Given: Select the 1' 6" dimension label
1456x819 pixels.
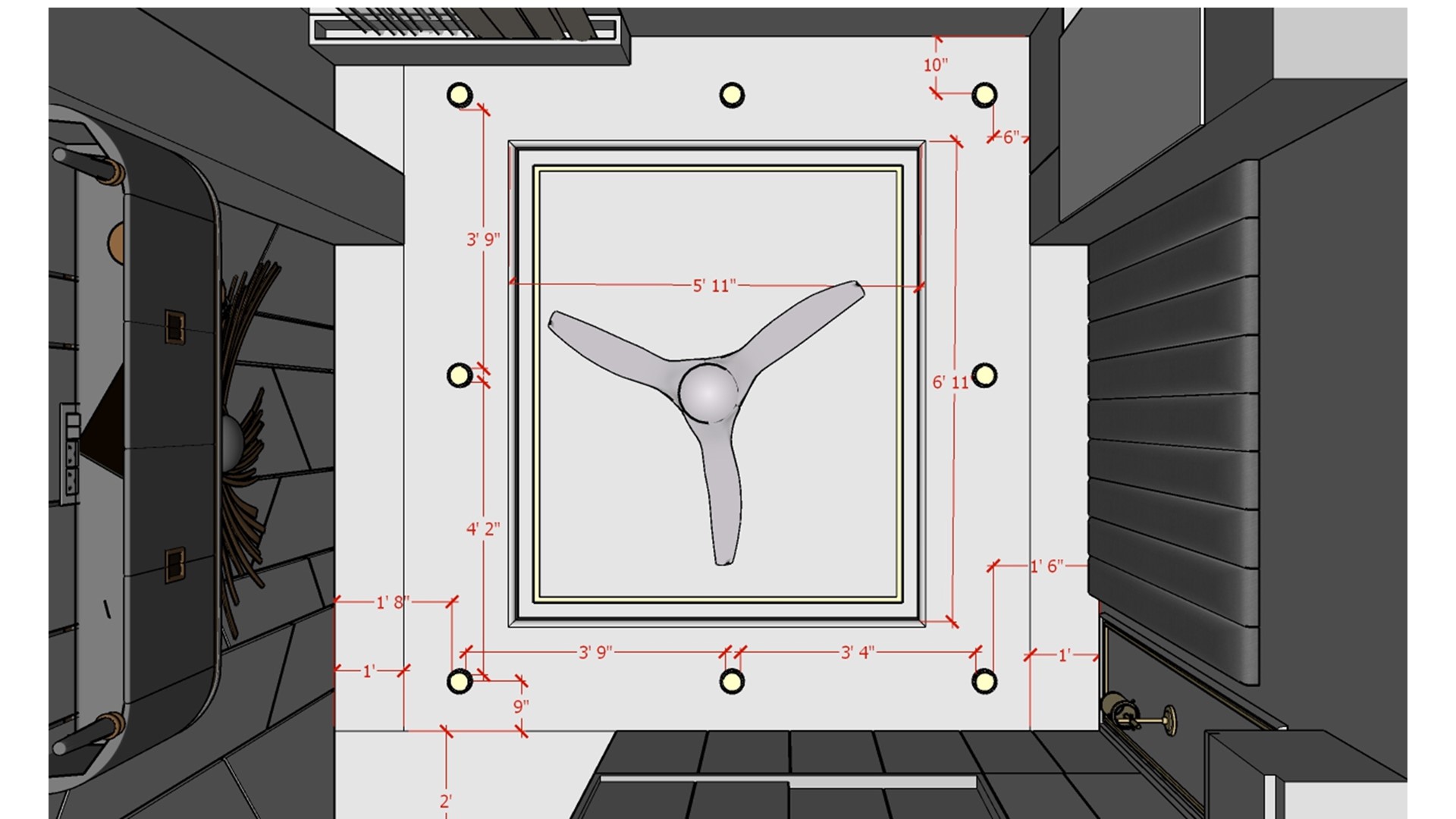Looking at the screenshot, I should (1046, 566).
